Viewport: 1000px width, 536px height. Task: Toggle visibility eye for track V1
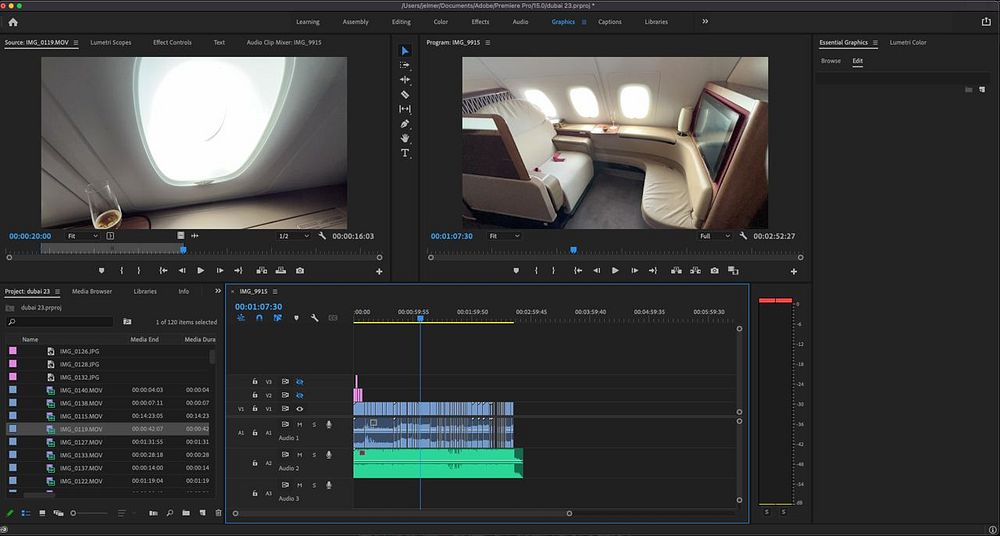click(x=299, y=409)
